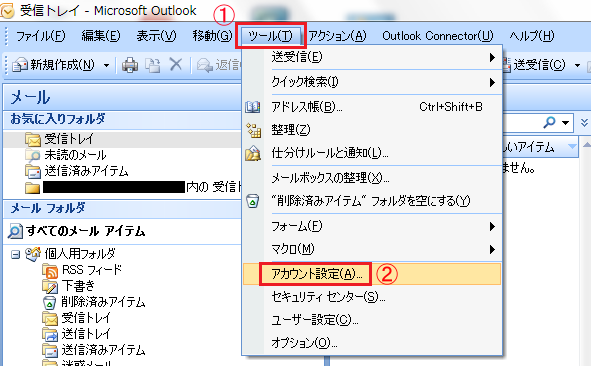This screenshot has width=591, height=366.
Task: Open the 移動(G) menu
Action: (x=212, y=36)
